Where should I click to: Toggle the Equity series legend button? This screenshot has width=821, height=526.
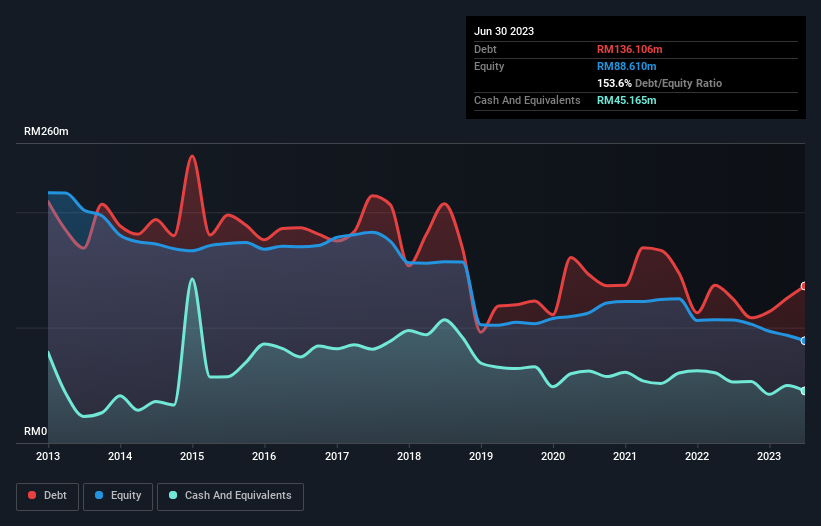tap(118, 496)
